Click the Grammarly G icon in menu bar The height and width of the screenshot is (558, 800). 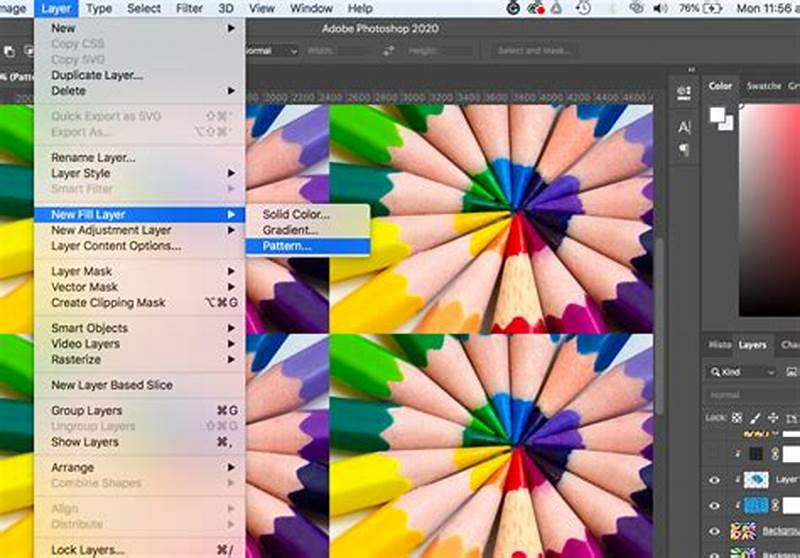pos(513,8)
